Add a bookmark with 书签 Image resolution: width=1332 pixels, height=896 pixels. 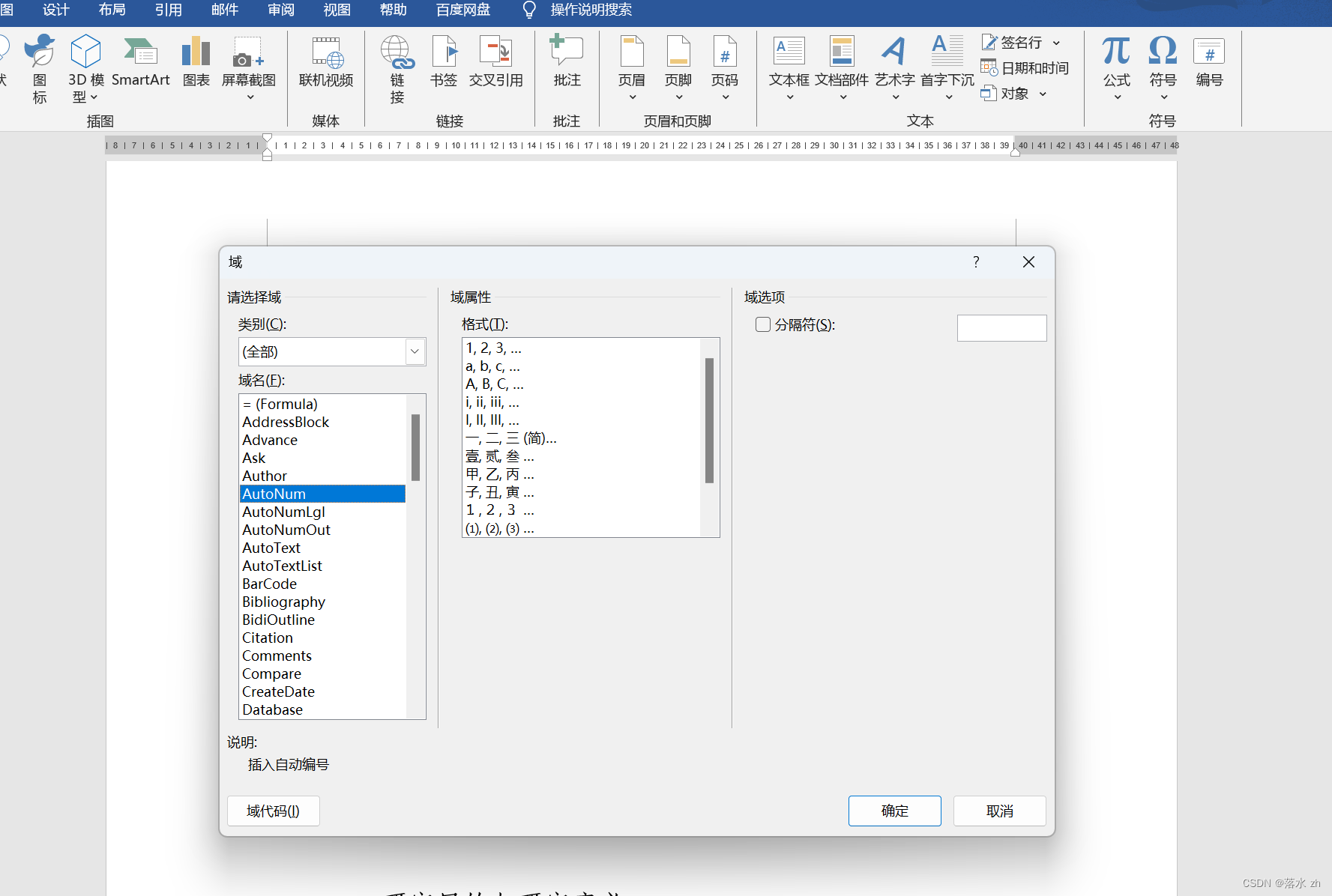[444, 62]
